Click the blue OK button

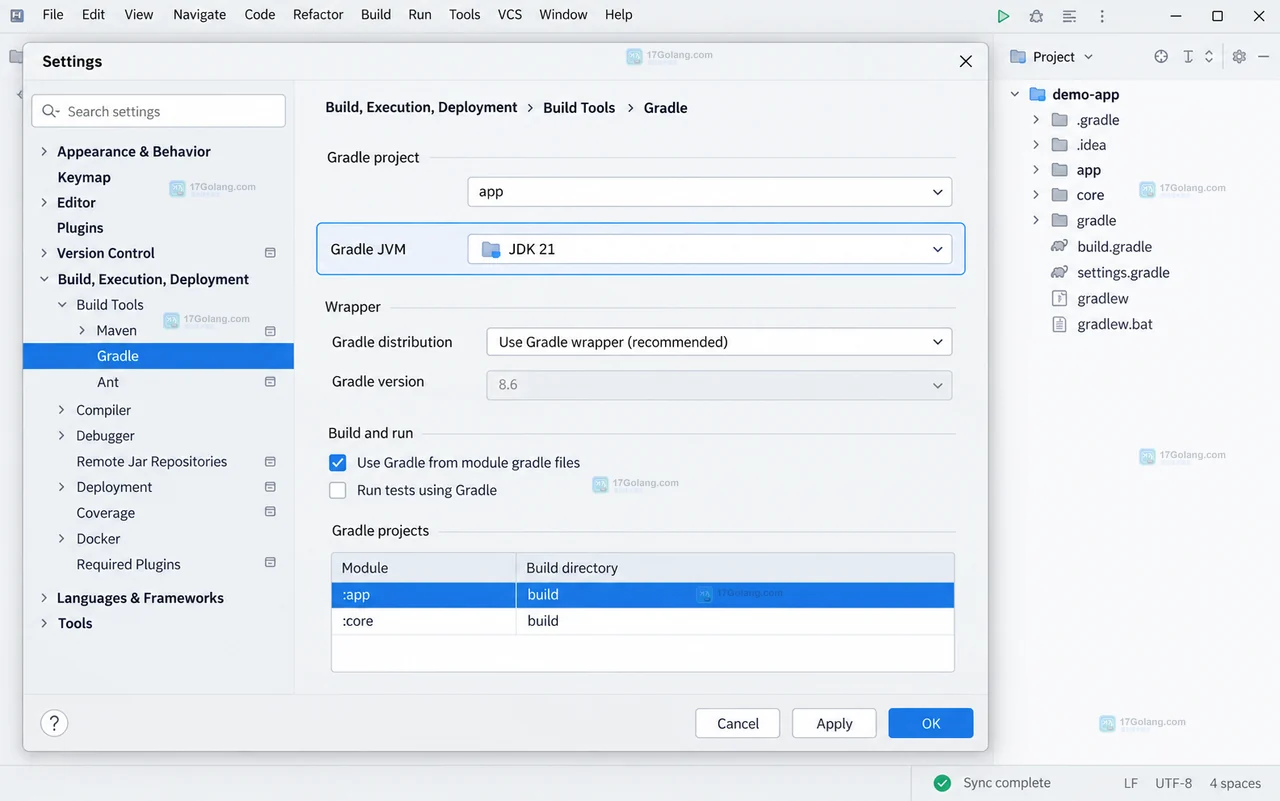[x=931, y=723]
